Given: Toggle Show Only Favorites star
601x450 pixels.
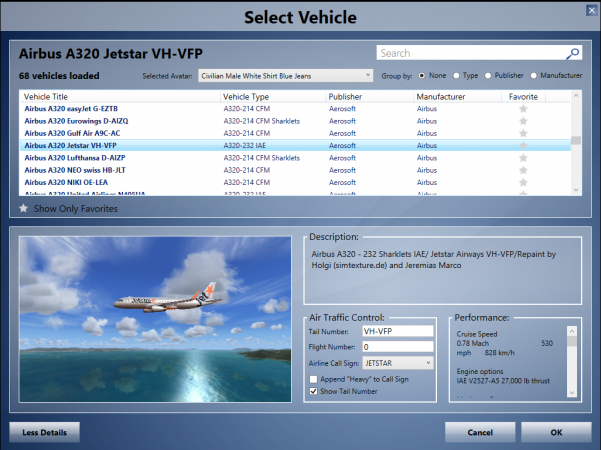Looking at the screenshot, I should tap(24, 209).
